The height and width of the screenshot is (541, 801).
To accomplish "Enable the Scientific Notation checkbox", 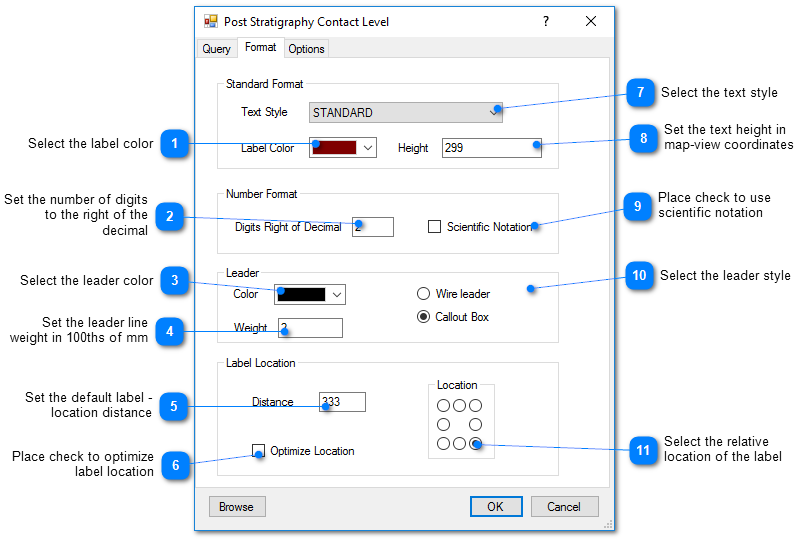I will click(434, 227).
